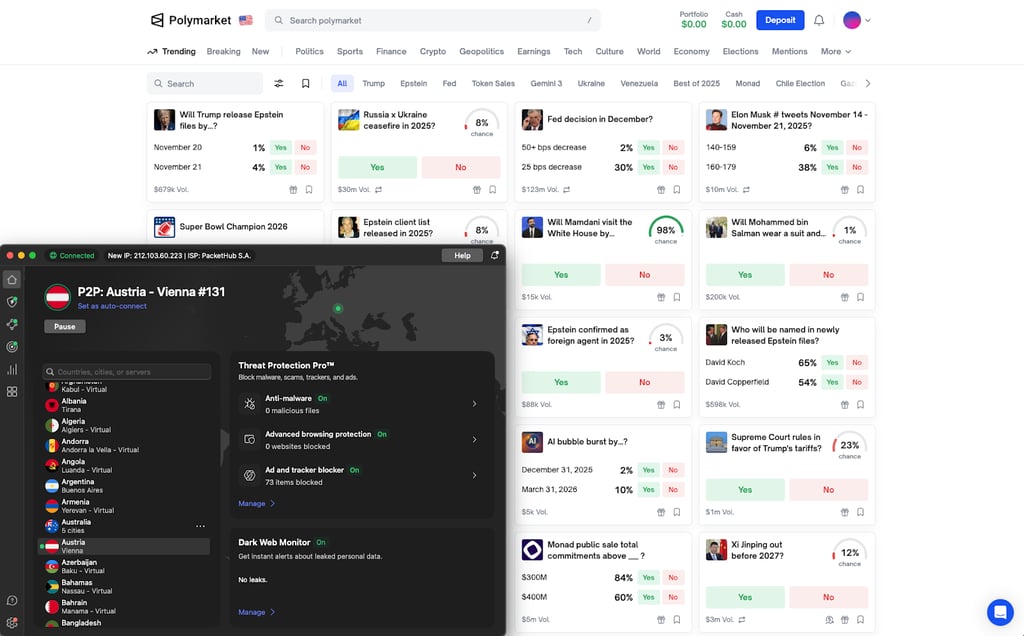Show more topic filters with right chevron
Screen dimensions: 1024x636
coord(868,84)
